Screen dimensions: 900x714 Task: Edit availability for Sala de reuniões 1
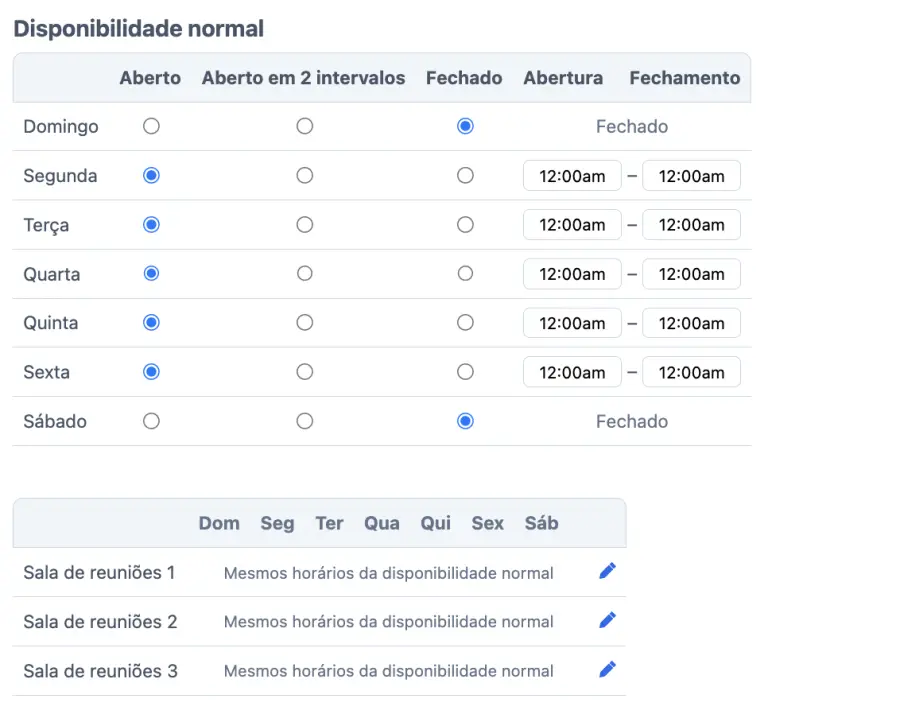click(x=607, y=572)
